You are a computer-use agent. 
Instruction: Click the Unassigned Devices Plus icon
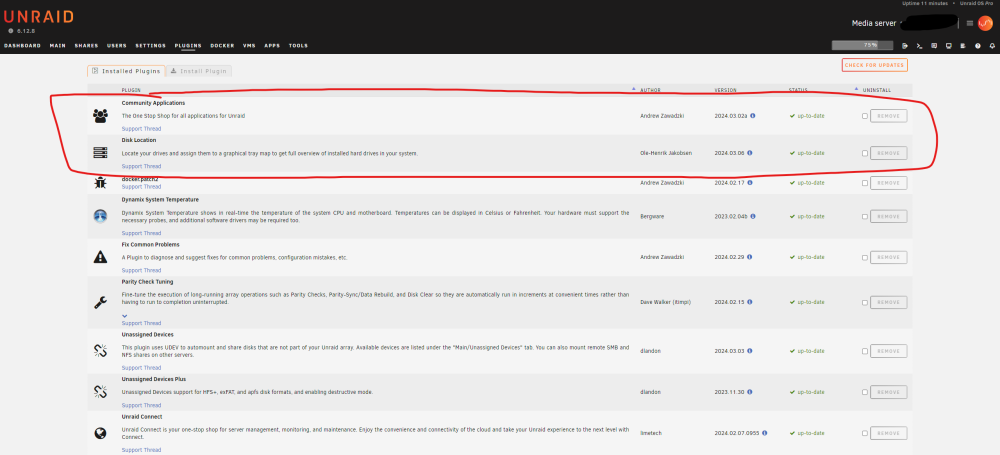[x=100, y=392]
